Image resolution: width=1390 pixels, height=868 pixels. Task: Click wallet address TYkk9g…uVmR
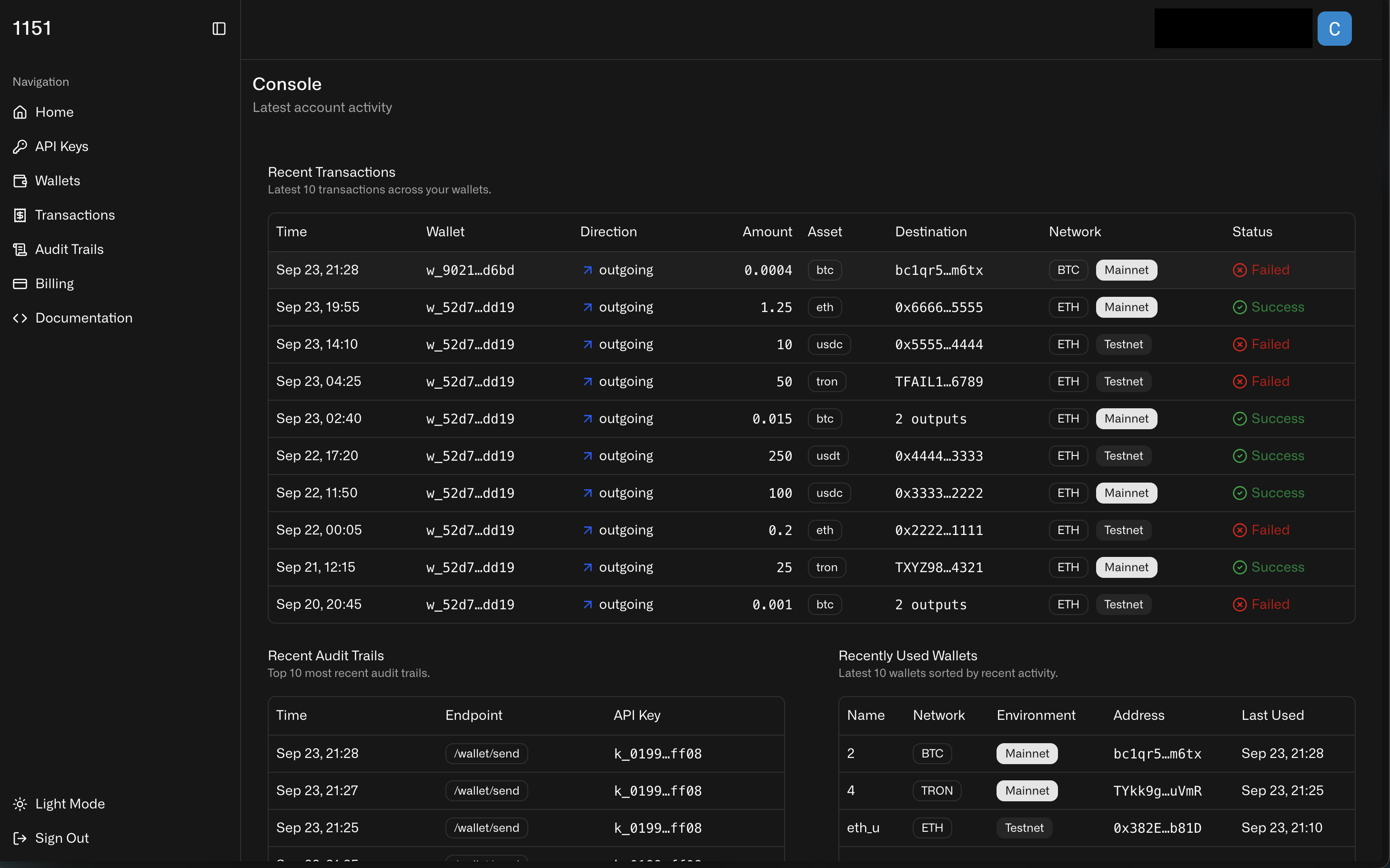1157,791
